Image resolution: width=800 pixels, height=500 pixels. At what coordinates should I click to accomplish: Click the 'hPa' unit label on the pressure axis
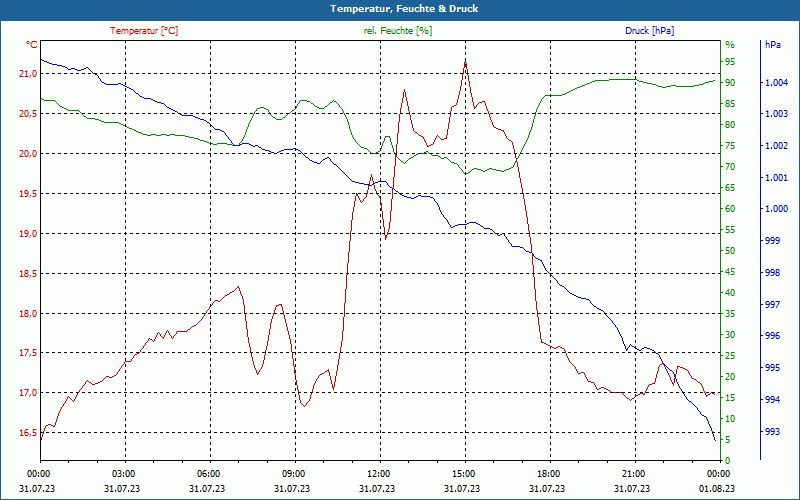click(x=772, y=45)
